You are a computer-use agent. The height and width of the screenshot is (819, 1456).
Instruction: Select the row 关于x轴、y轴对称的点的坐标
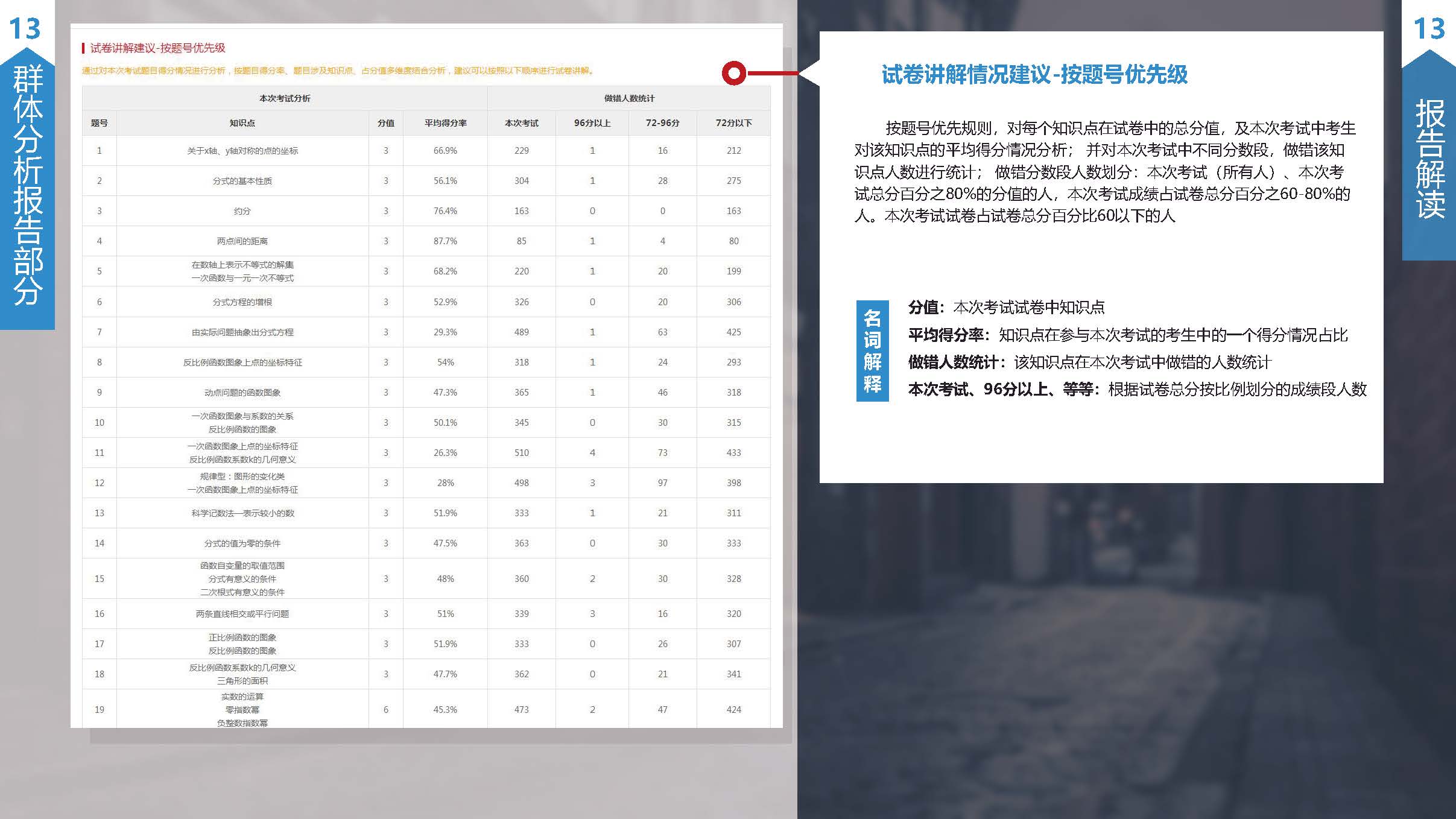pyautogui.click(x=426, y=151)
